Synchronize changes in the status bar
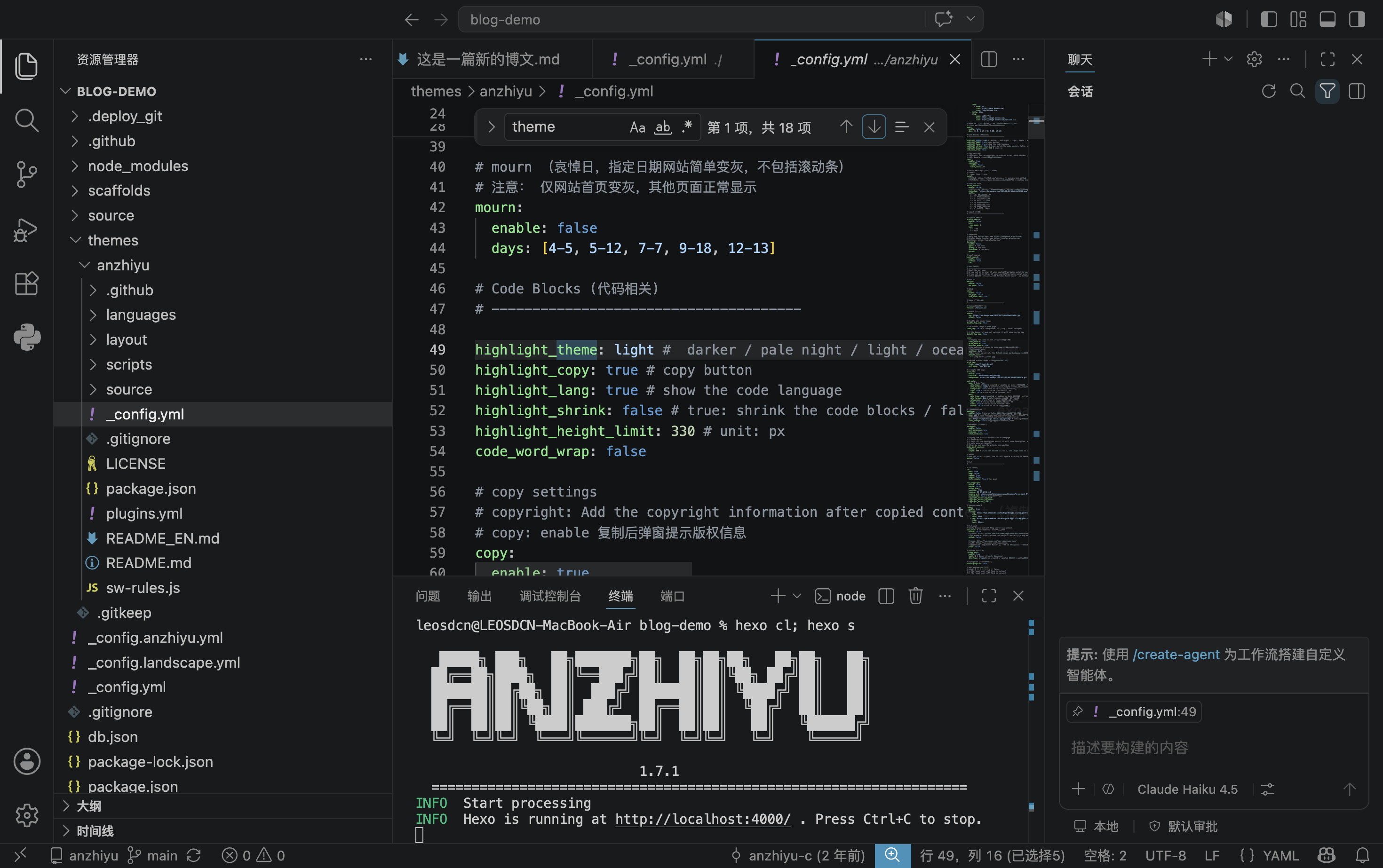 (193, 855)
